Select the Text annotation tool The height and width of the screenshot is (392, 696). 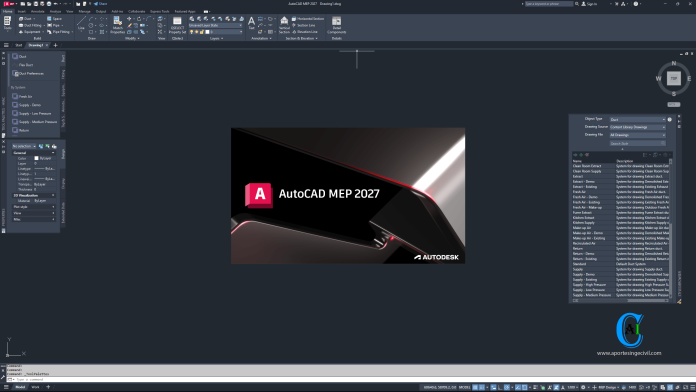(x=251, y=23)
